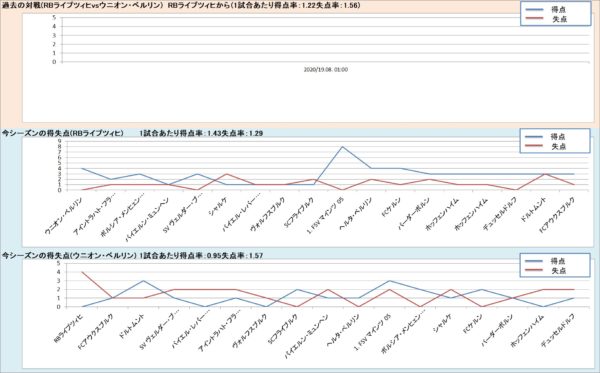Image resolution: width=600 pixels, height=373 pixels.
Task: Select 得点 legend entry in ウニオン・ベルリン chart
Action: point(546,261)
